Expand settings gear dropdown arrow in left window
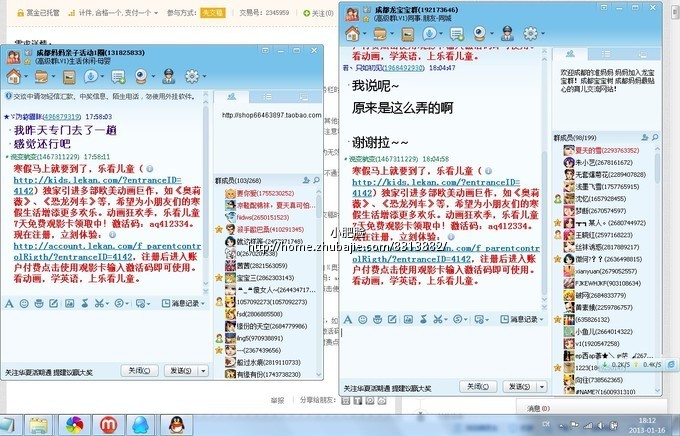This screenshot has width=680, height=436. [x=204, y=77]
